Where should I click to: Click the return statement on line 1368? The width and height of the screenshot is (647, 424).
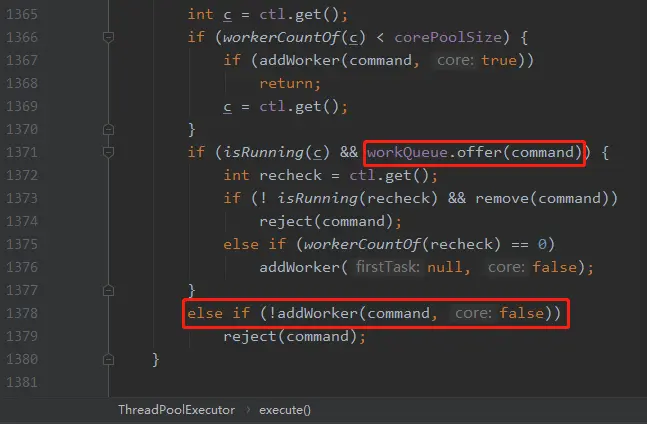coord(290,84)
